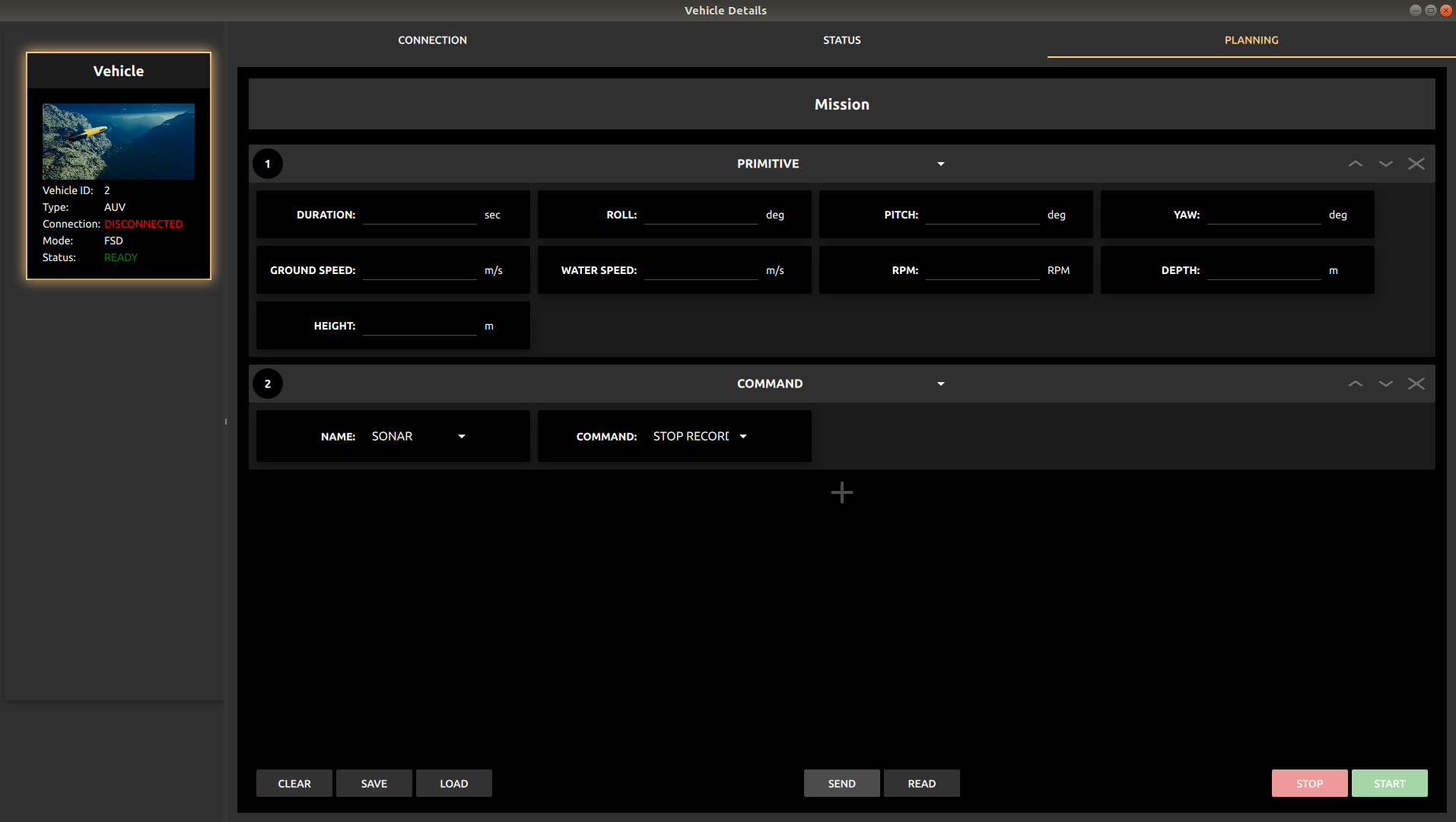Select the PLANNING tab
Image resolution: width=1456 pixels, height=822 pixels.
pos(1251,40)
